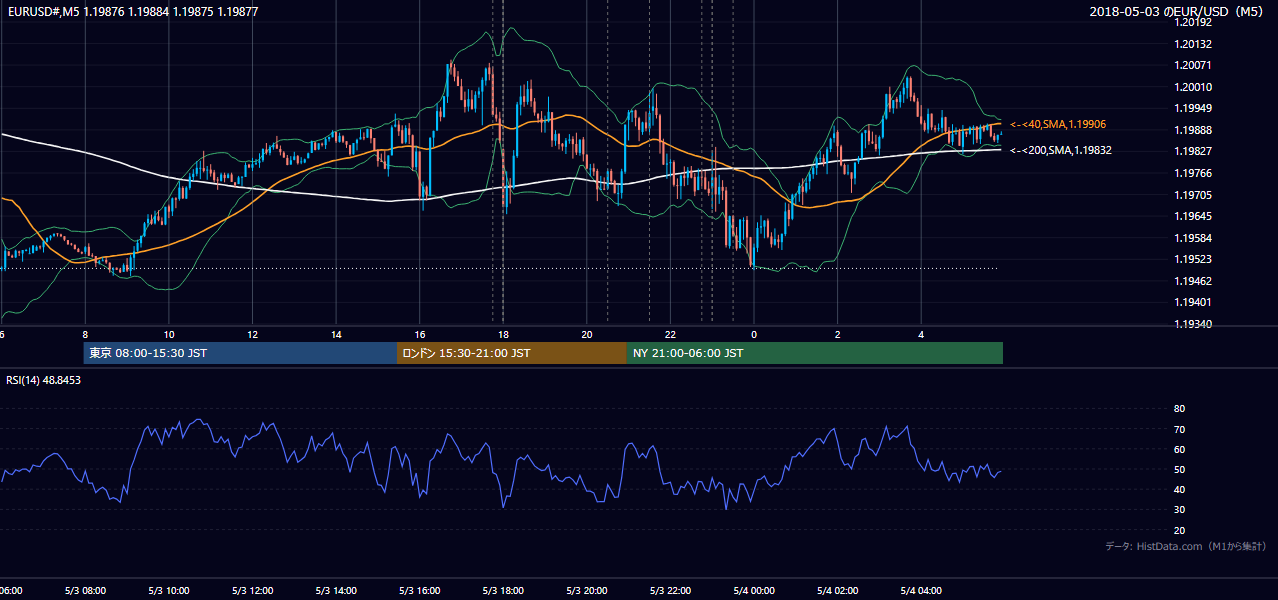Click the 5/4 00:00 time label

click(x=754, y=591)
